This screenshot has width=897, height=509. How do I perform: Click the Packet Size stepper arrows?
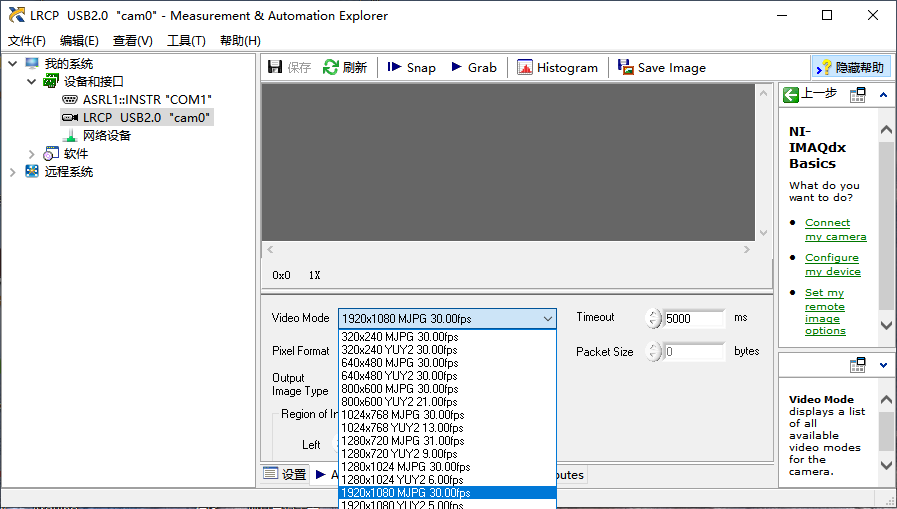click(x=653, y=351)
